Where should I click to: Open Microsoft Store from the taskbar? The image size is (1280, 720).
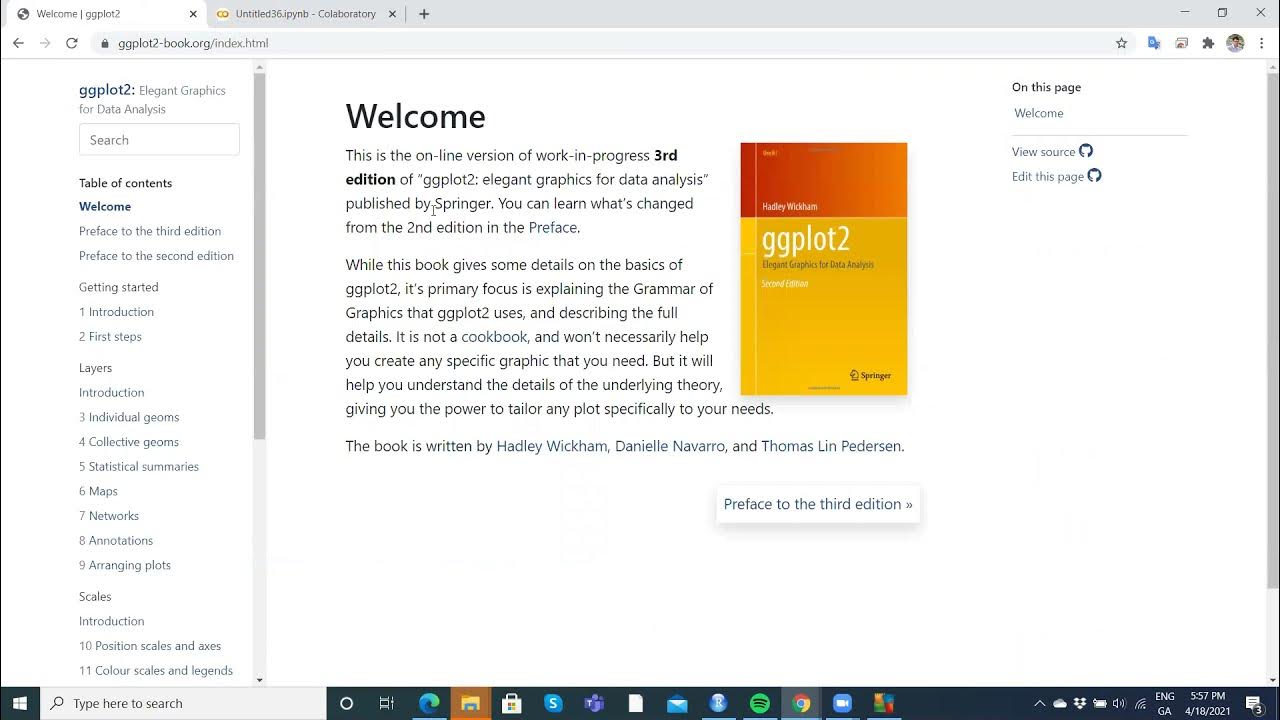click(x=511, y=703)
